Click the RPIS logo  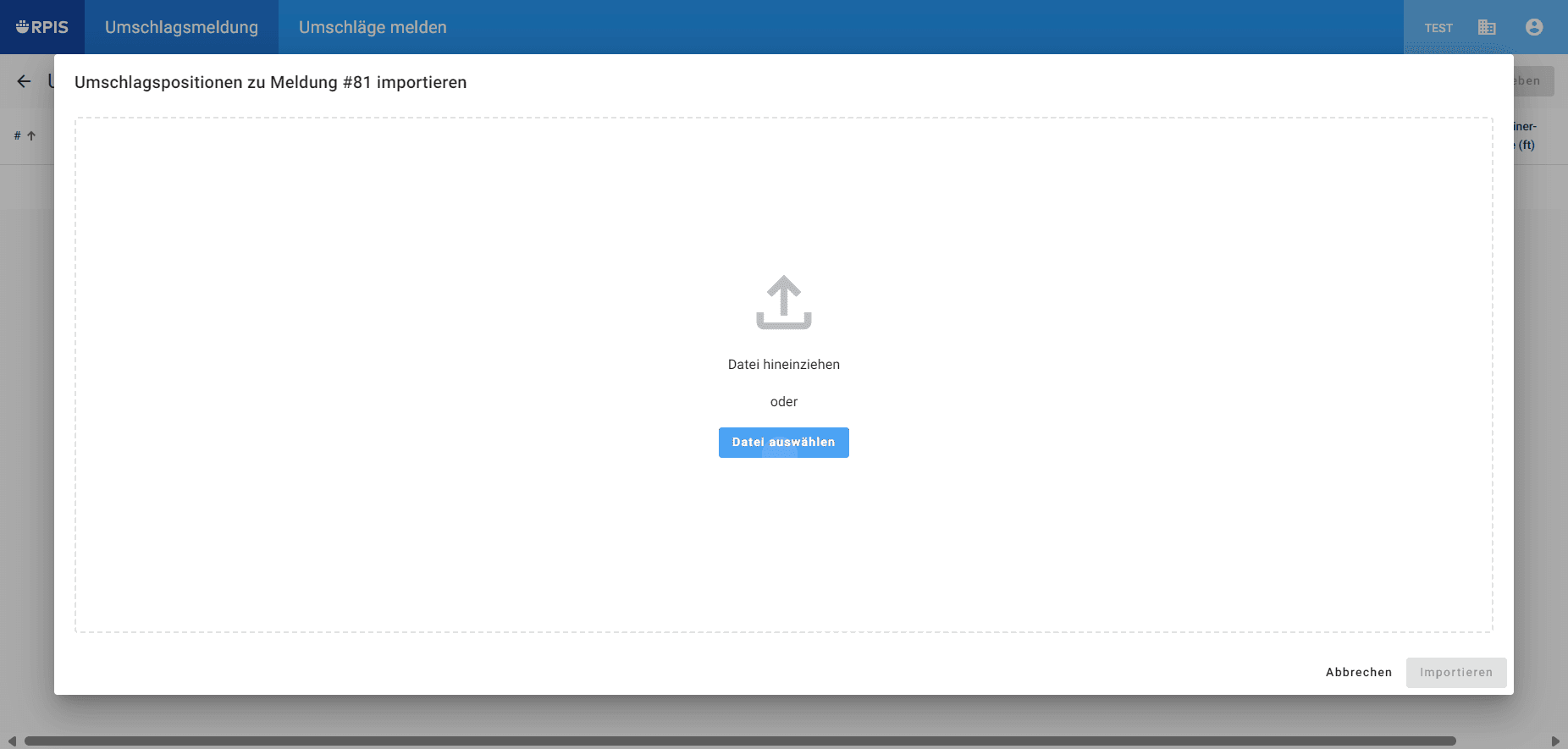coord(42,27)
